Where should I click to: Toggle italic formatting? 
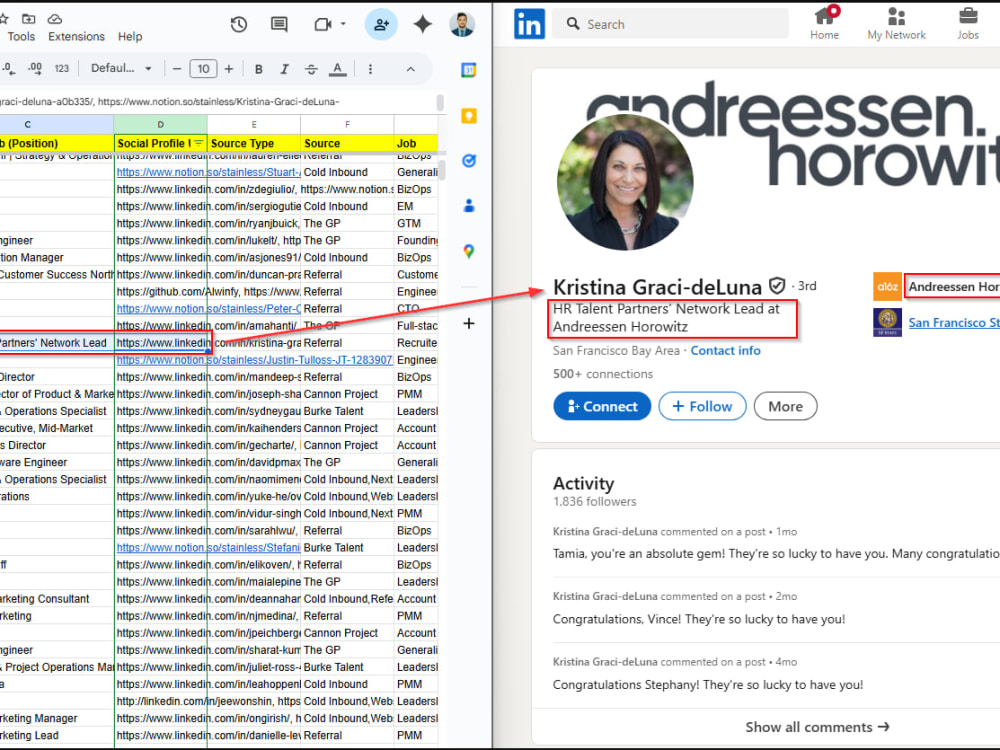pos(284,68)
